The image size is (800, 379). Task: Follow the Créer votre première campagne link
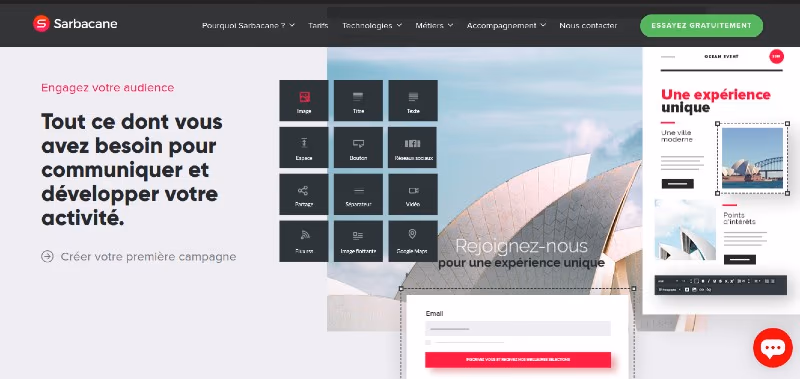click(139, 257)
